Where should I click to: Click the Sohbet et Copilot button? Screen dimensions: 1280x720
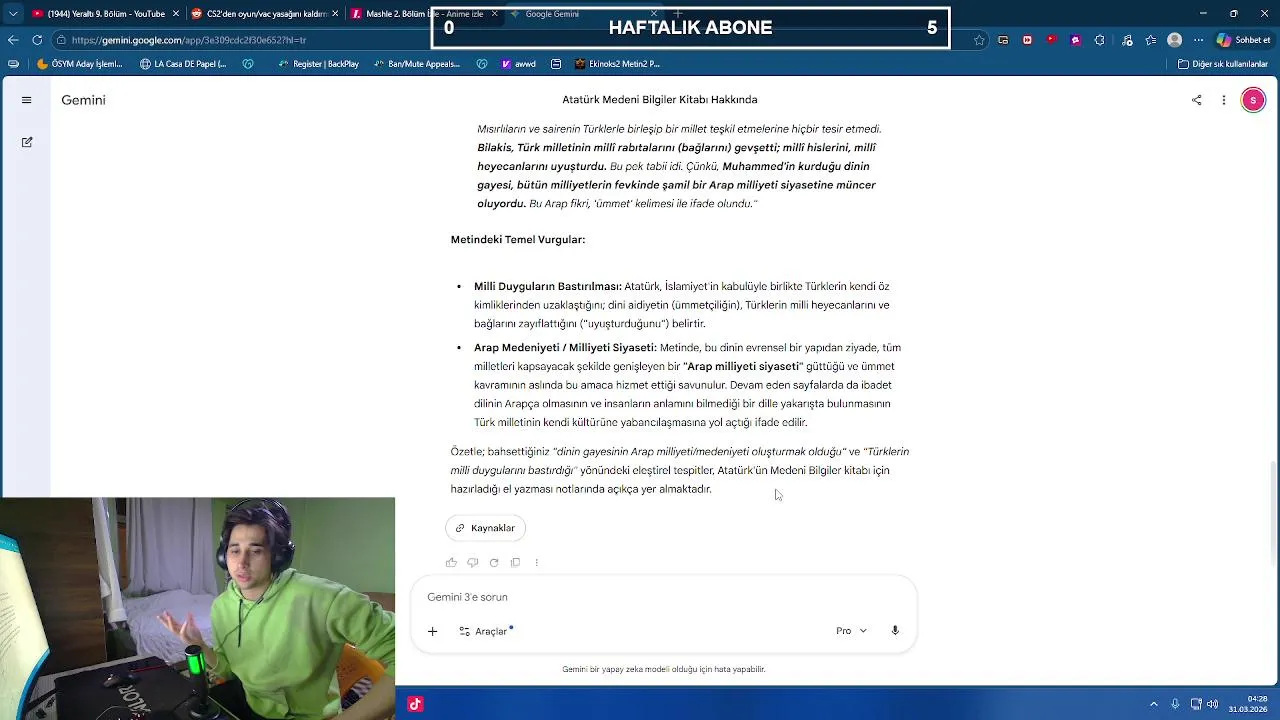coord(1243,40)
